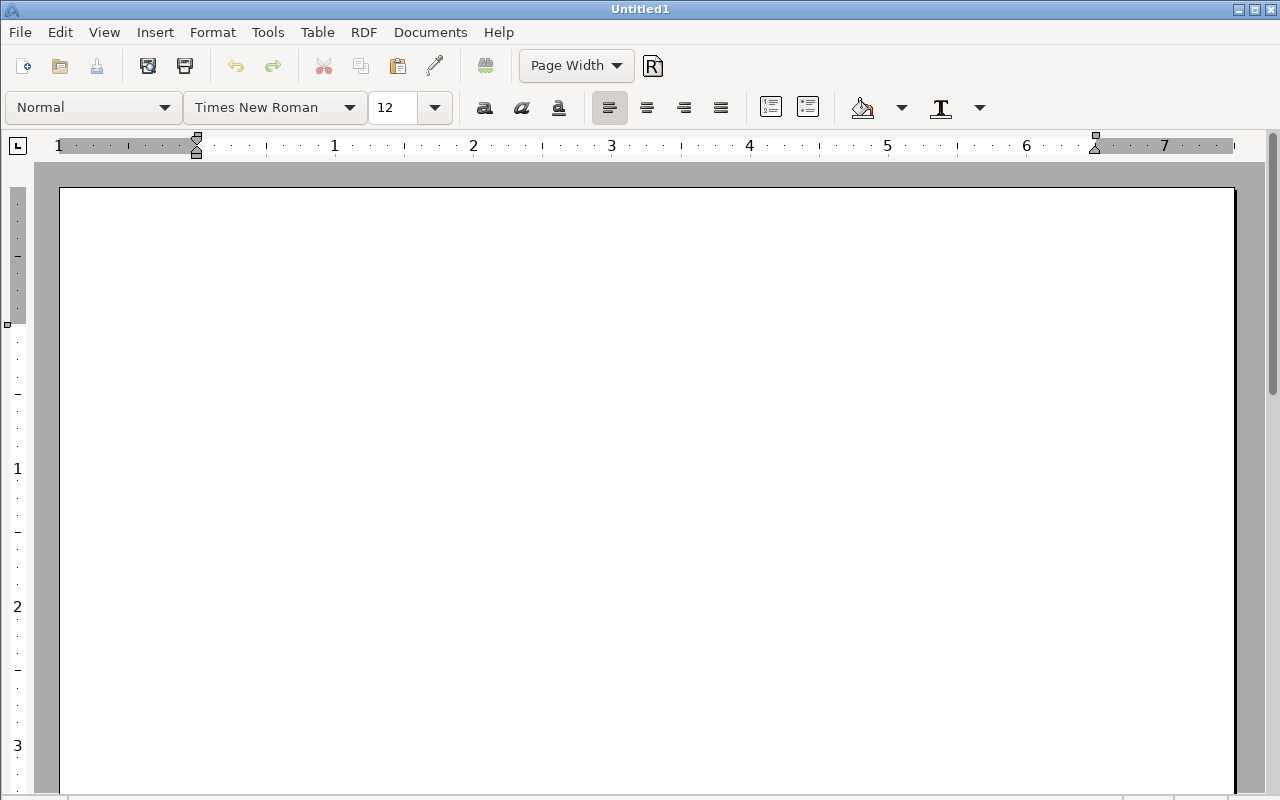The image size is (1280, 800).
Task: Create a new document with New icon
Action: (23, 66)
